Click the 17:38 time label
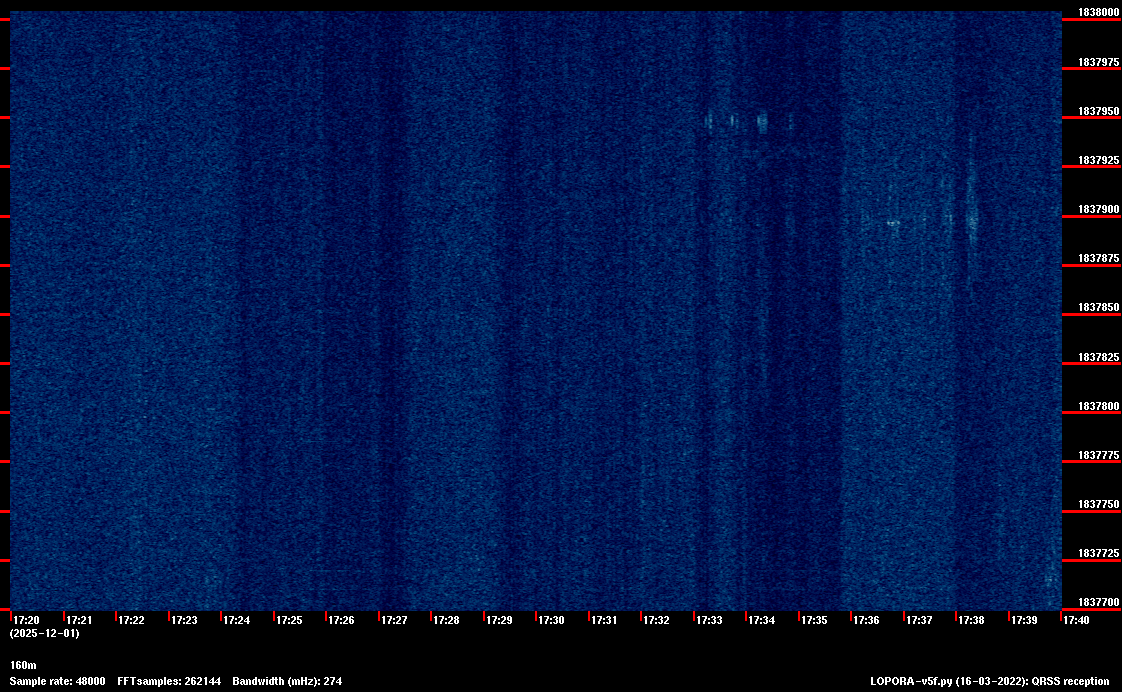This screenshot has width=1122, height=692. (972, 620)
